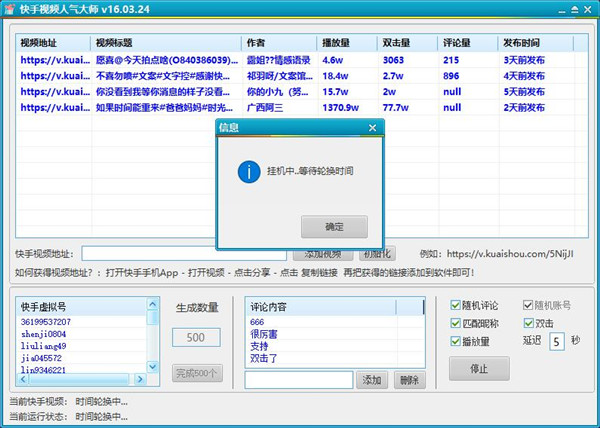
Task: Click play count 1370.9w cell
Action: [341, 108]
